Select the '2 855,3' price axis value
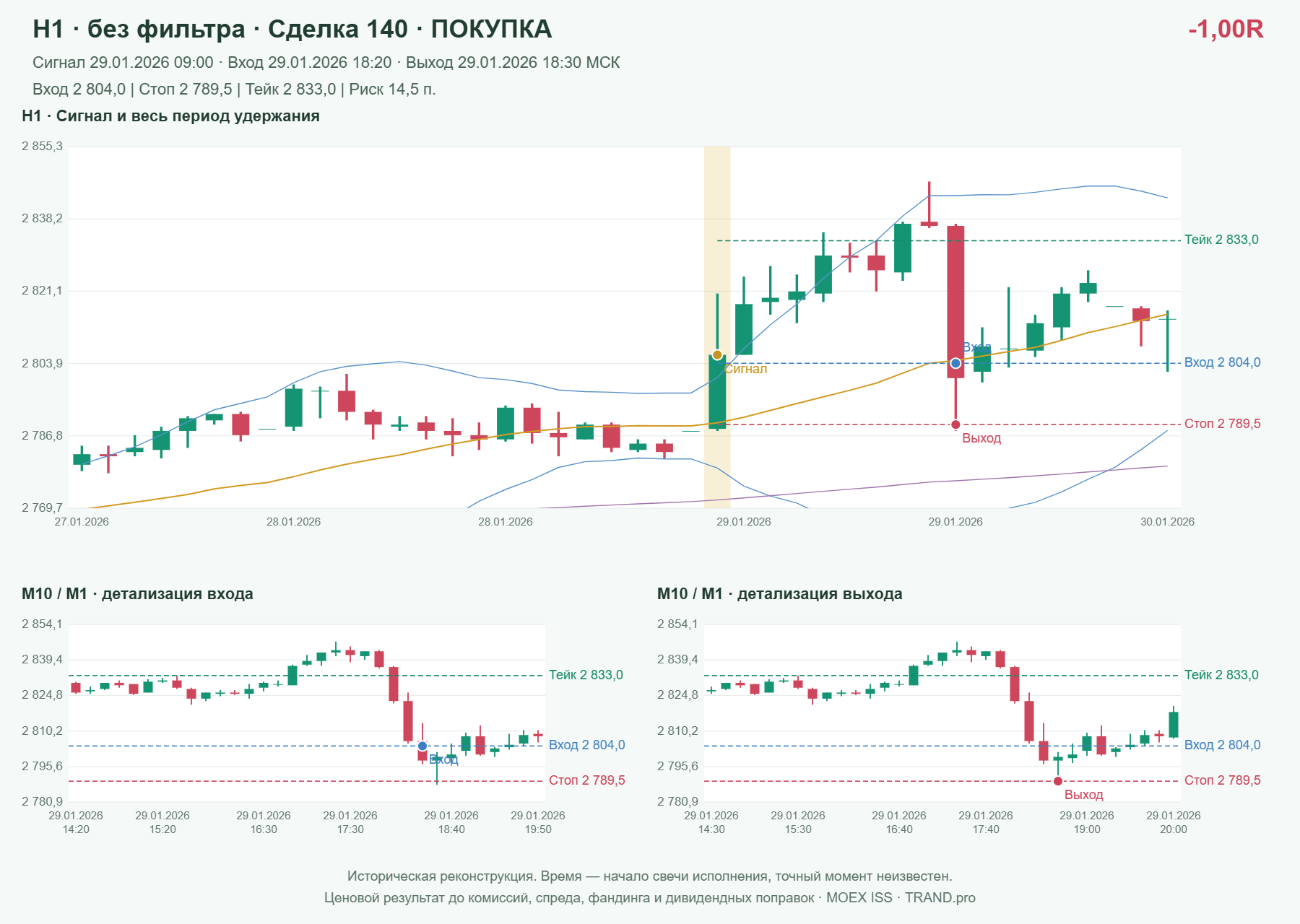 pyautogui.click(x=42, y=147)
